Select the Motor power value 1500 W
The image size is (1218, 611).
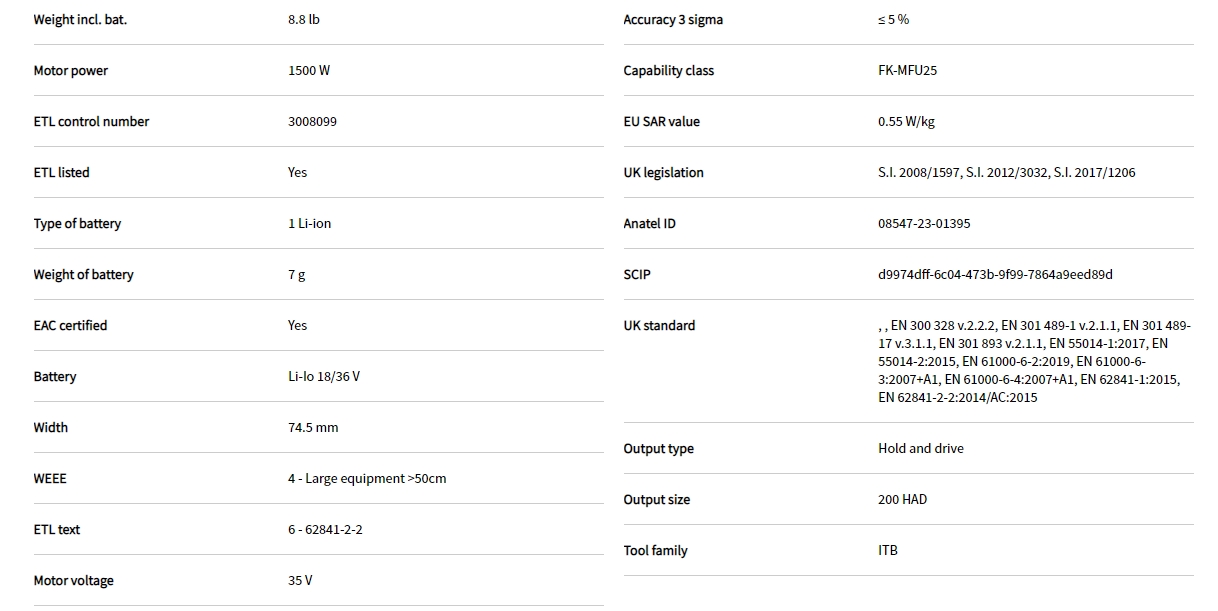click(308, 71)
